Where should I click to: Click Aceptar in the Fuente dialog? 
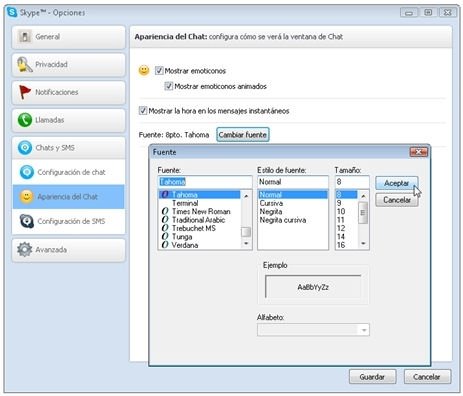(397, 183)
